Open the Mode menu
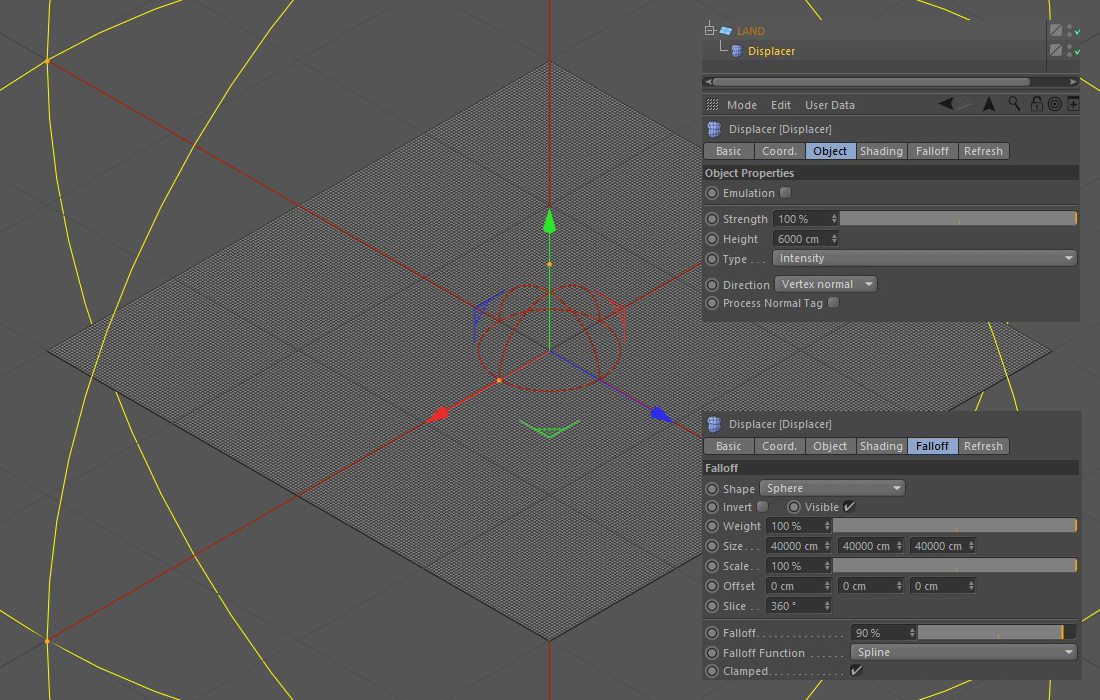 pyautogui.click(x=741, y=105)
